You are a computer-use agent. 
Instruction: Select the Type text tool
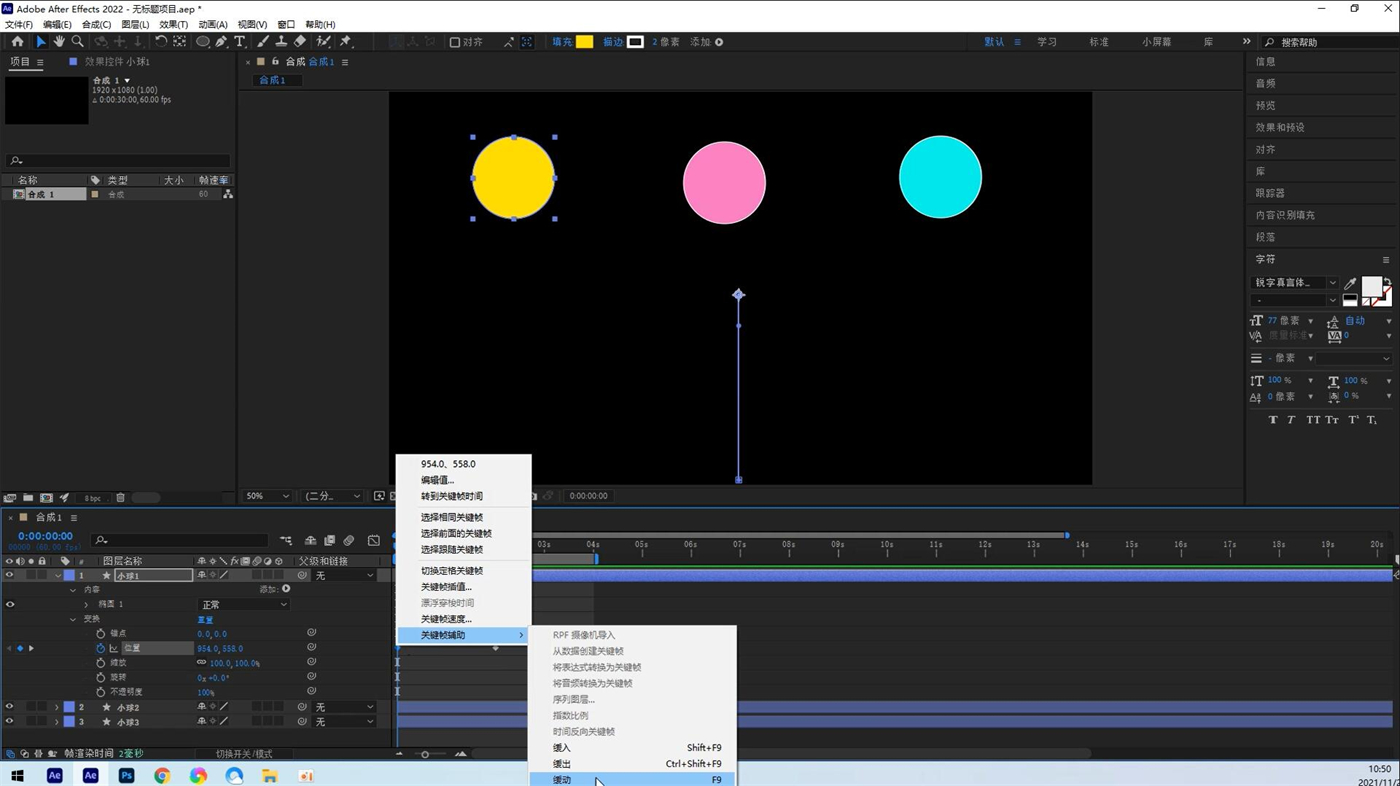(240, 42)
